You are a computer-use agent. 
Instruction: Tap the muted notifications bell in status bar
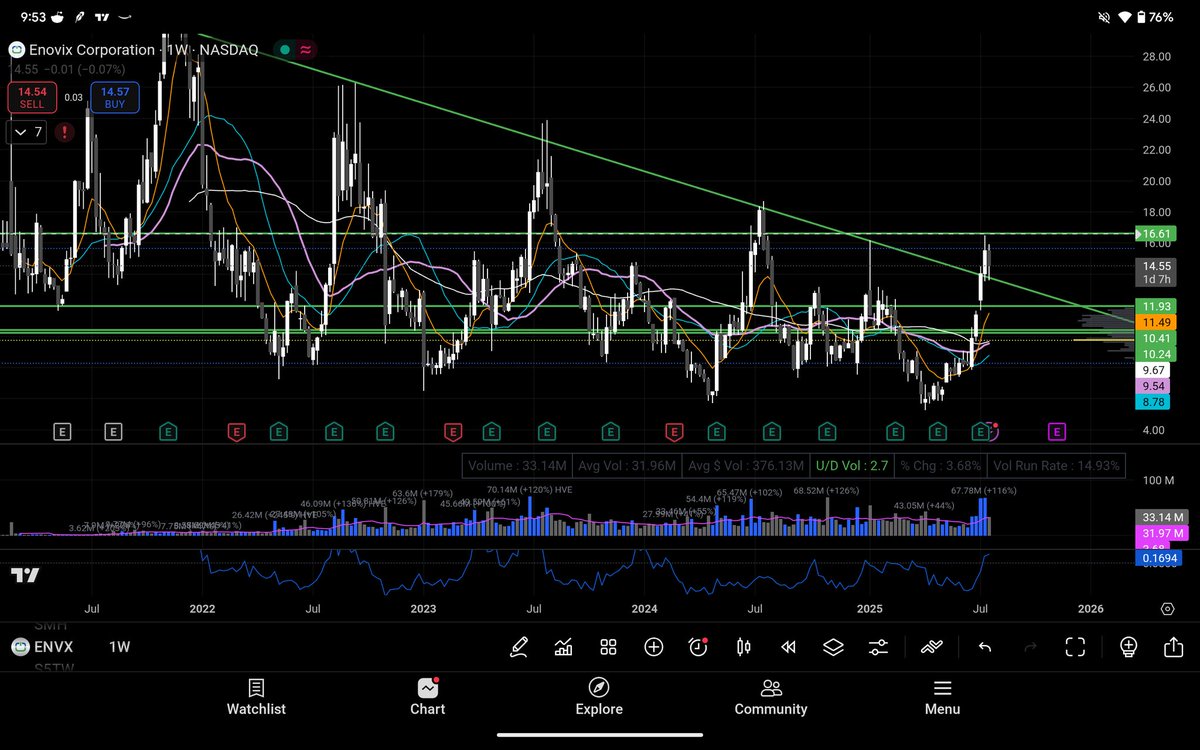[x=1103, y=17]
